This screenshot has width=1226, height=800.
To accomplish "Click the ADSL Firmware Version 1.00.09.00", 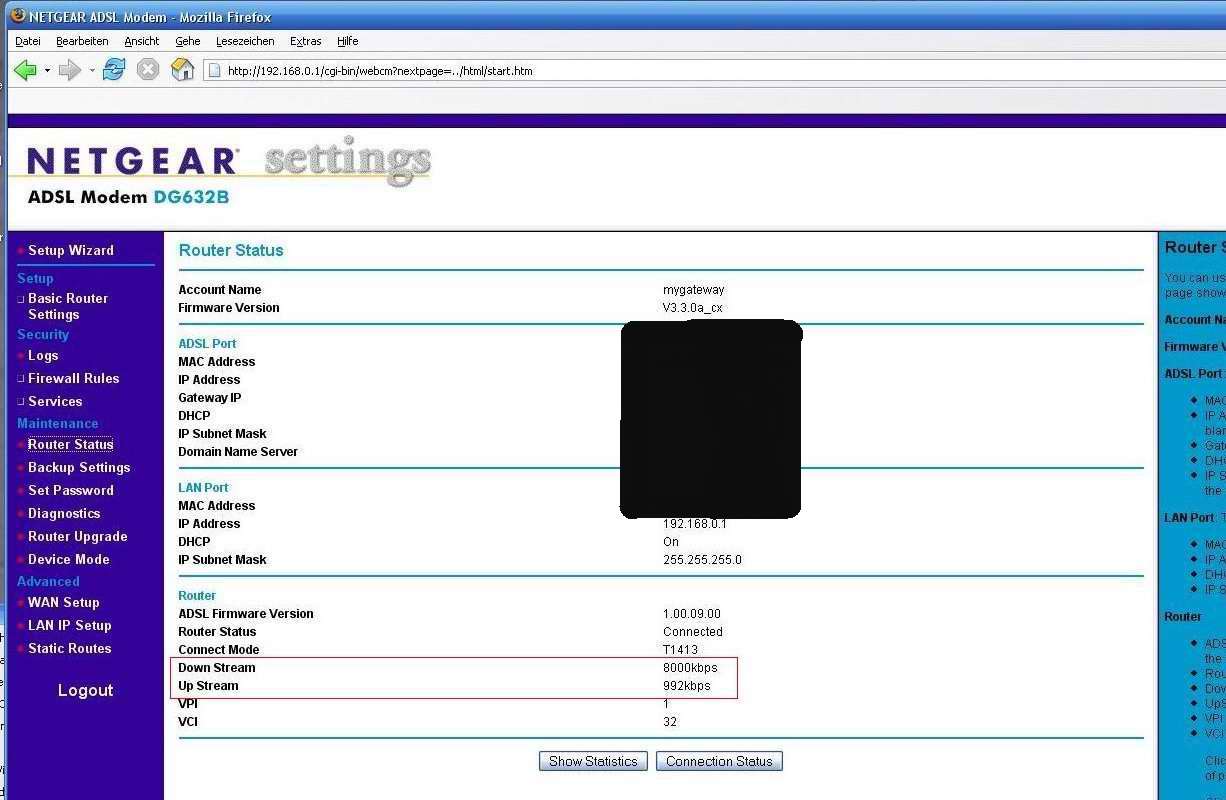I will [x=691, y=614].
